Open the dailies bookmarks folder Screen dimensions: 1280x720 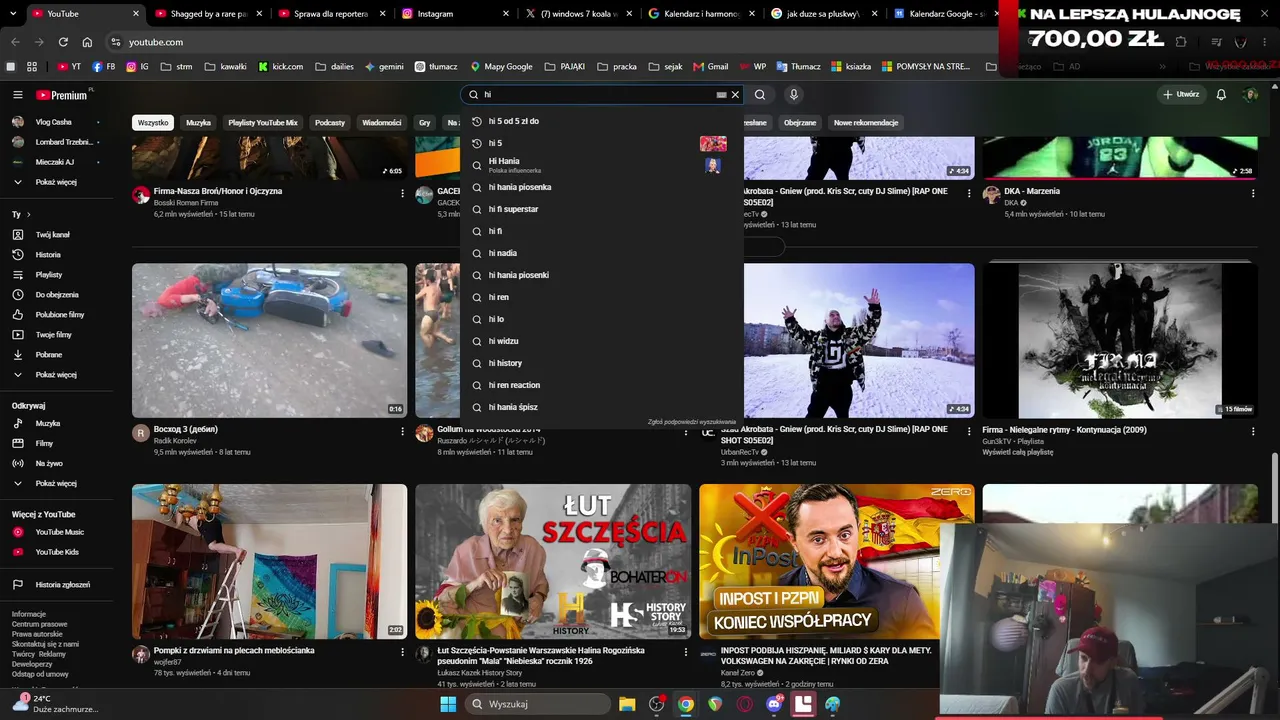tap(335, 67)
